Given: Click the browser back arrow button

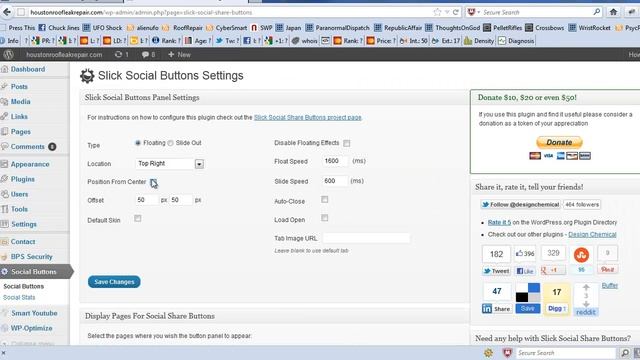Looking at the screenshot, I should tap(7, 12).
